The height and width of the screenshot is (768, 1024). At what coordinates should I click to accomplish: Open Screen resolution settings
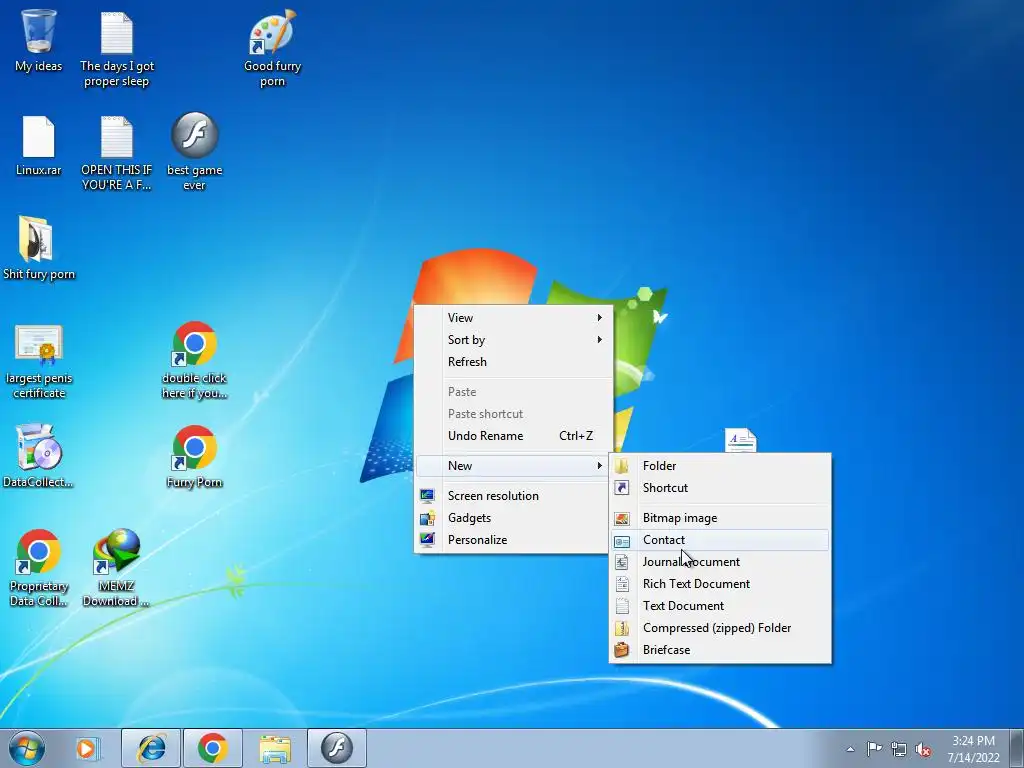[513, 496]
